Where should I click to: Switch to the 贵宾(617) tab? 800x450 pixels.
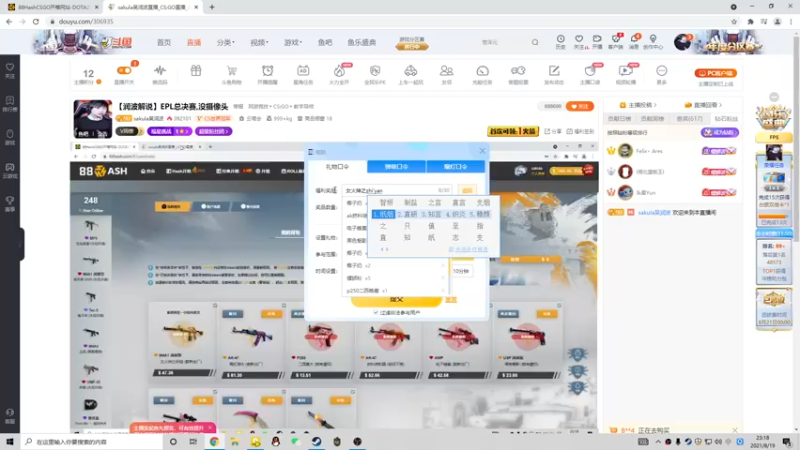pos(689,118)
